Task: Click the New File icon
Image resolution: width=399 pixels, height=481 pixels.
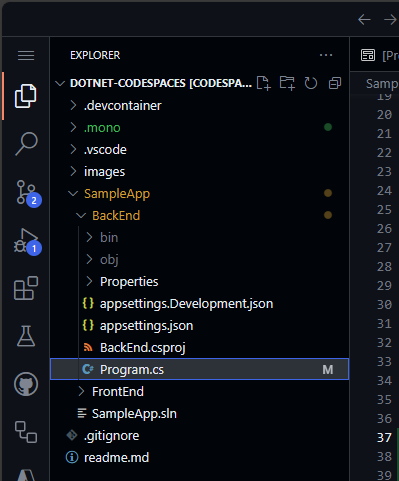Action: [x=263, y=83]
